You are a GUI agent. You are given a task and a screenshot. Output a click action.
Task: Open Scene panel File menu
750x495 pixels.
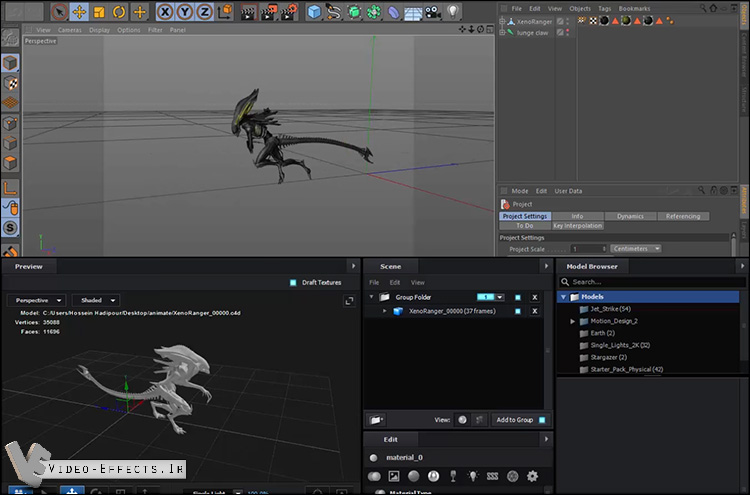pos(374,283)
